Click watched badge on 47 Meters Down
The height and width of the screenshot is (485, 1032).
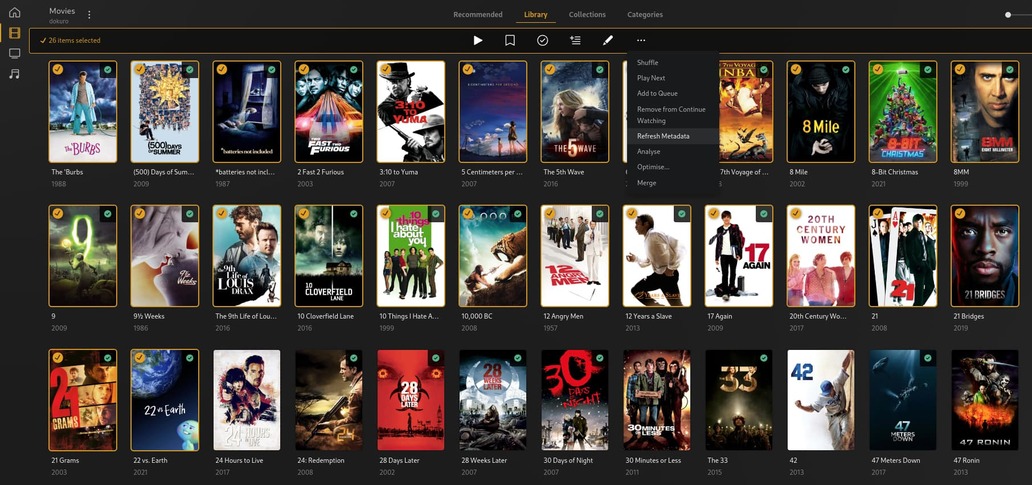(927, 358)
